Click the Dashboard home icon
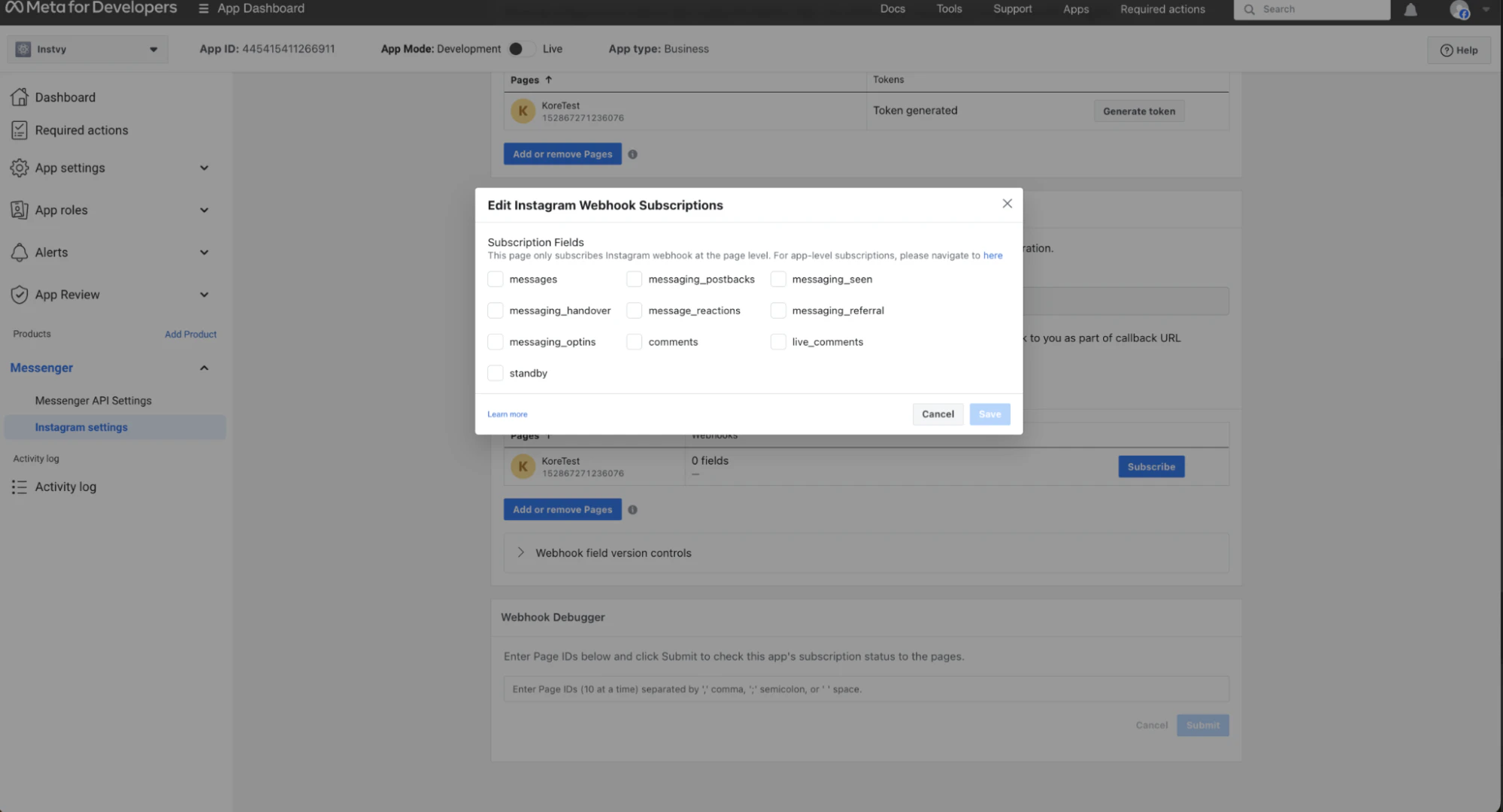Image resolution: width=1503 pixels, height=812 pixels. tap(19, 97)
